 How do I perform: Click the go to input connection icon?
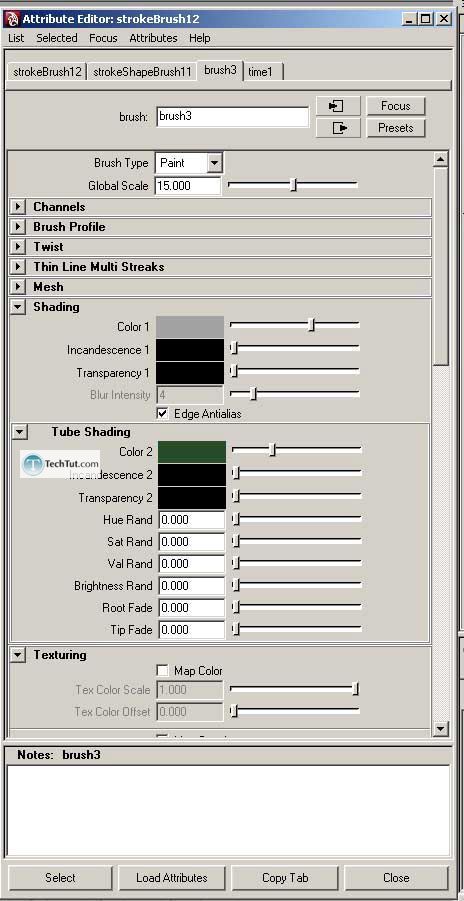pyautogui.click(x=338, y=106)
